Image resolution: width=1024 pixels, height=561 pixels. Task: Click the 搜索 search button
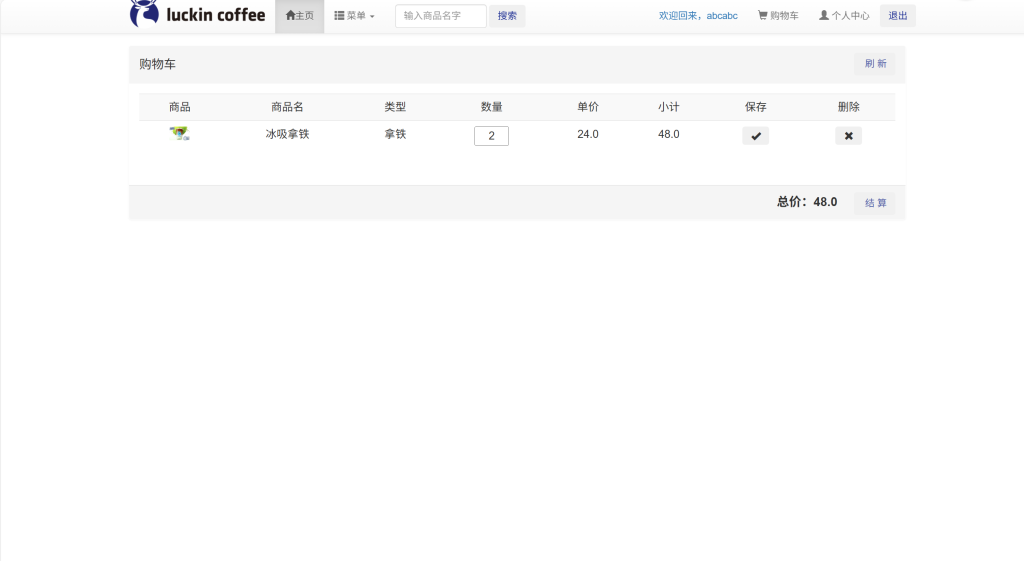507,16
